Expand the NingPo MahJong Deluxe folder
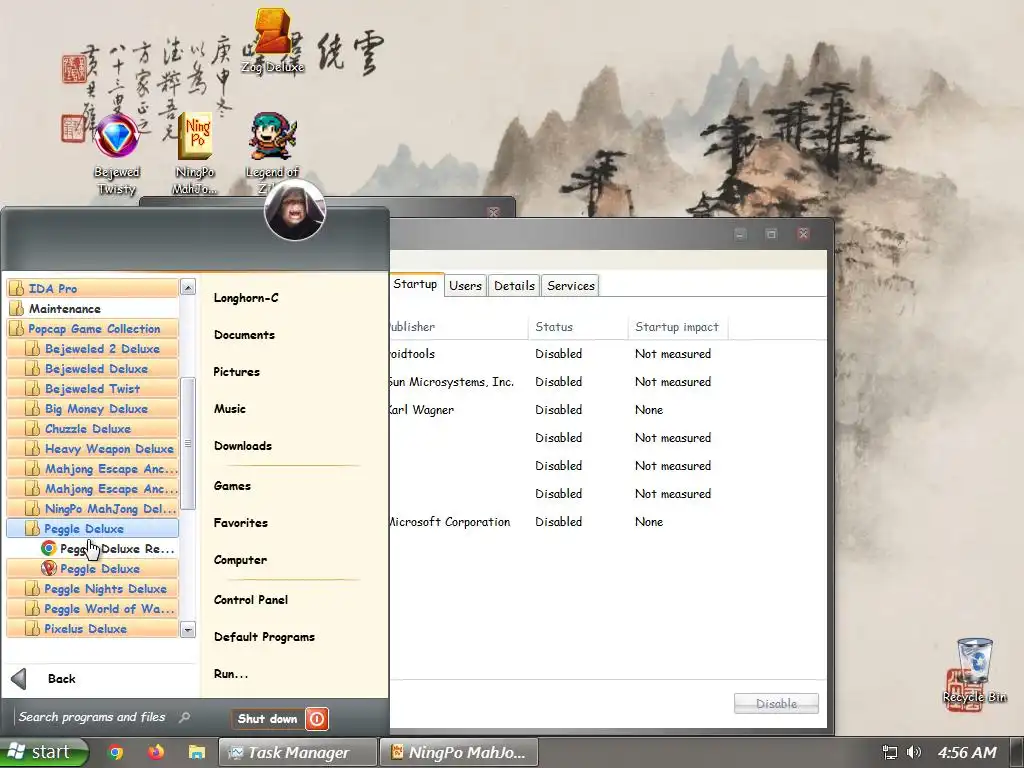Image resolution: width=1024 pixels, height=768 pixels. pyautogui.click(x=92, y=508)
